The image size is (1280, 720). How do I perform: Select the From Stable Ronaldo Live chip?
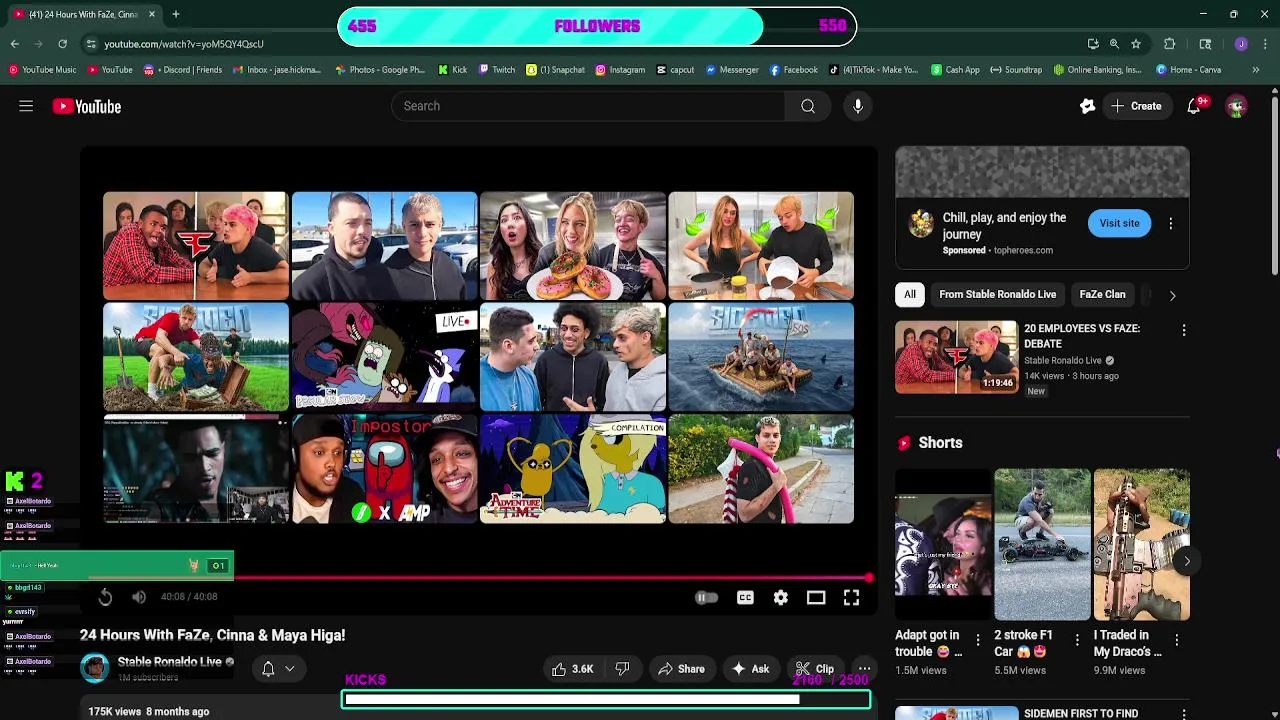click(997, 295)
